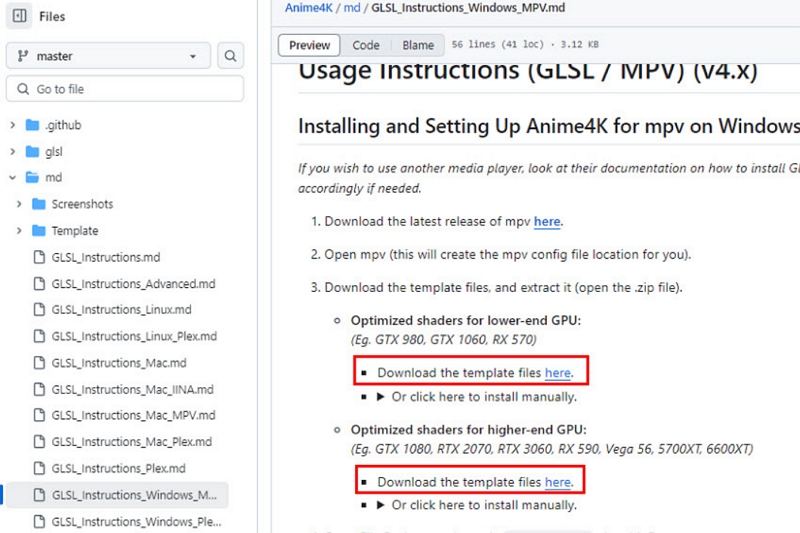Download lower-end GPU template files here
Viewport: 800px width, 533px height.
(x=558, y=373)
